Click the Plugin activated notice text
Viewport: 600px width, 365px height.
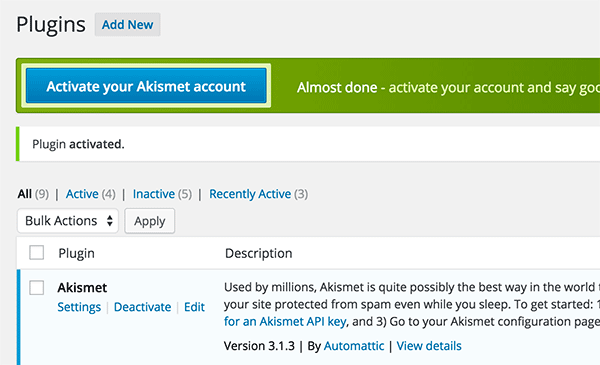78,144
